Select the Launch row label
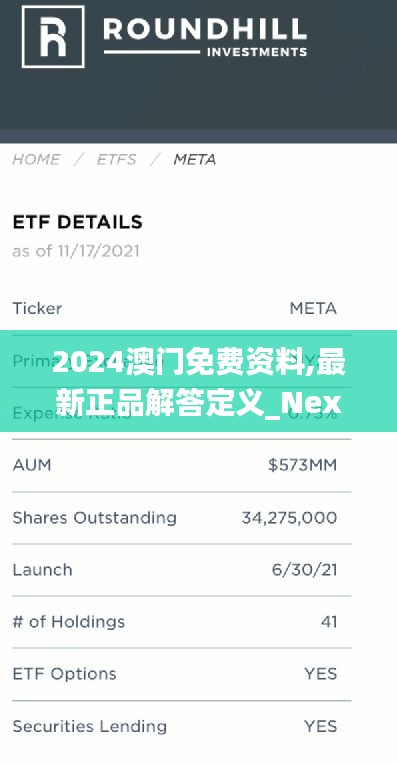Screen dimensions: 397x763 (42, 570)
